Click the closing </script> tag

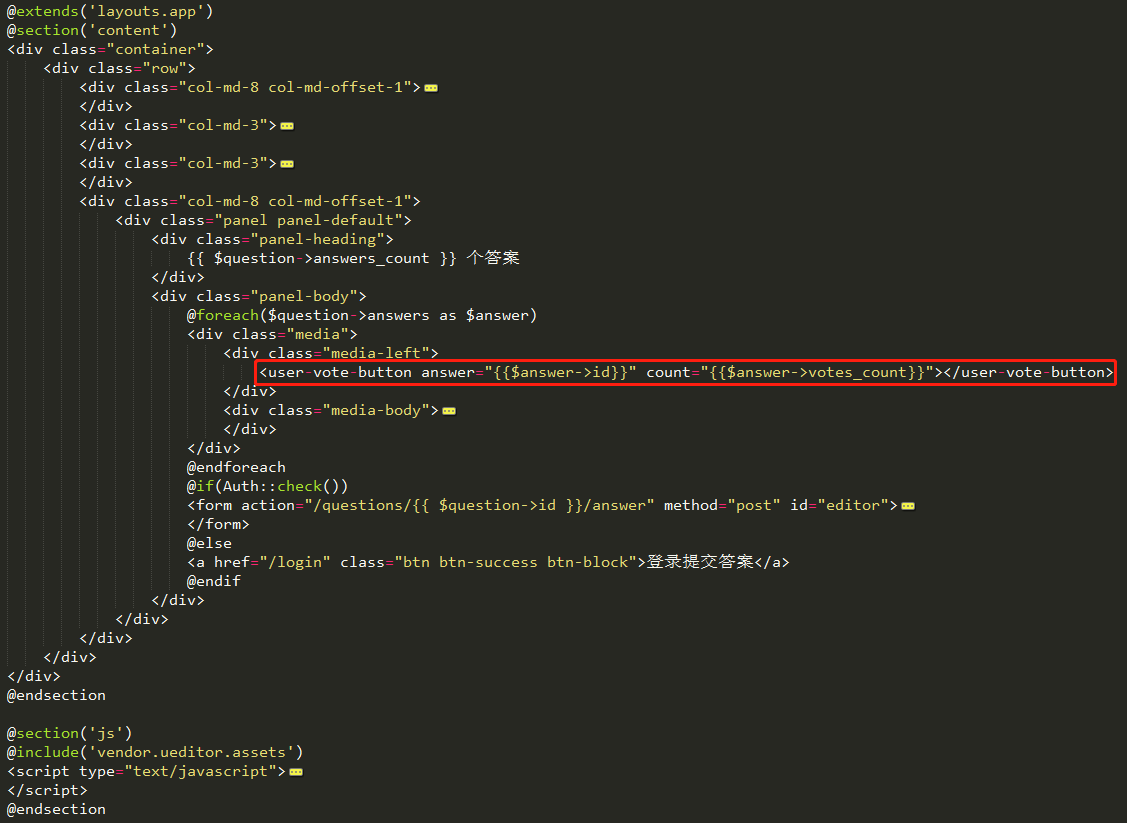coord(47,790)
